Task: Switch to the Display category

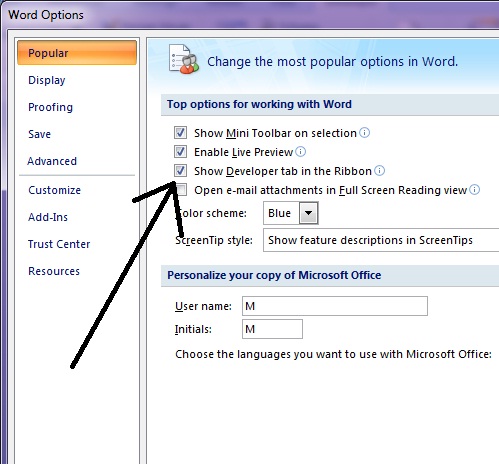Action: tap(47, 80)
